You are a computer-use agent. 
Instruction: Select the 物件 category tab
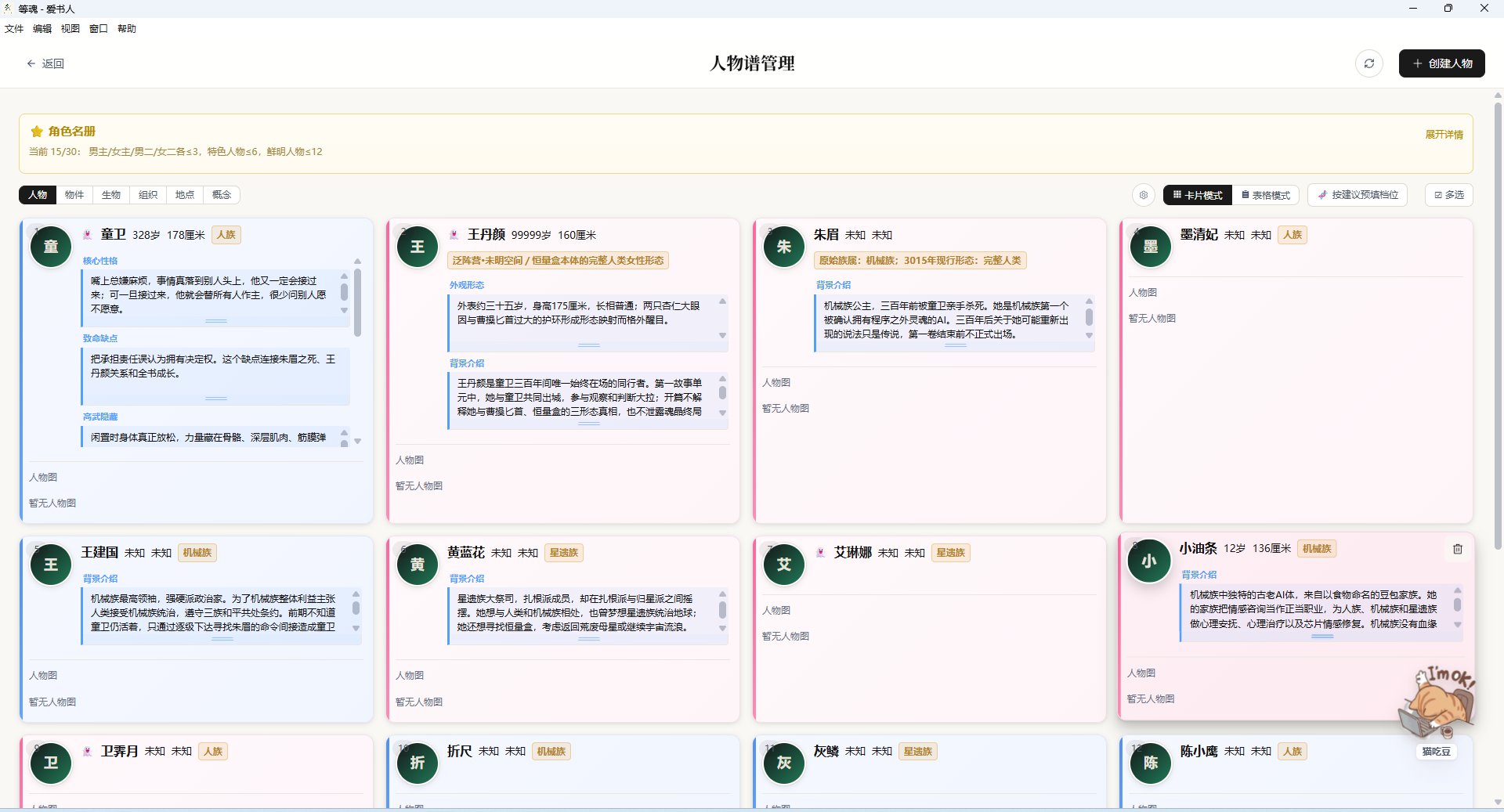click(74, 195)
